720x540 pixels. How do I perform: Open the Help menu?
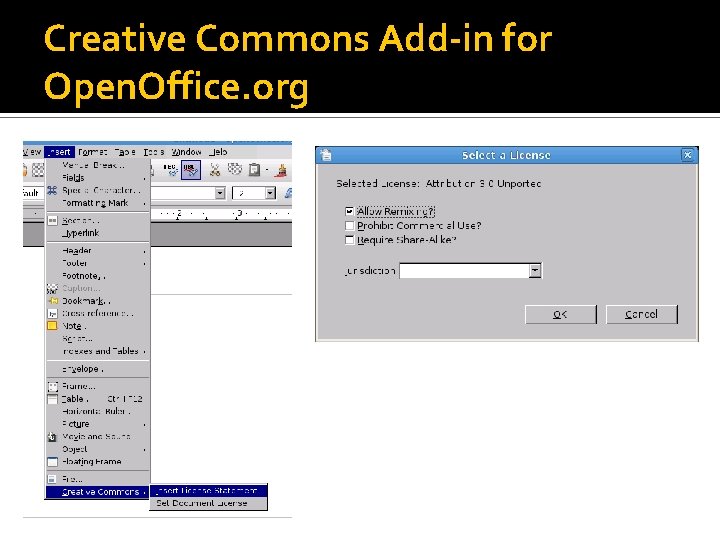click(x=219, y=152)
